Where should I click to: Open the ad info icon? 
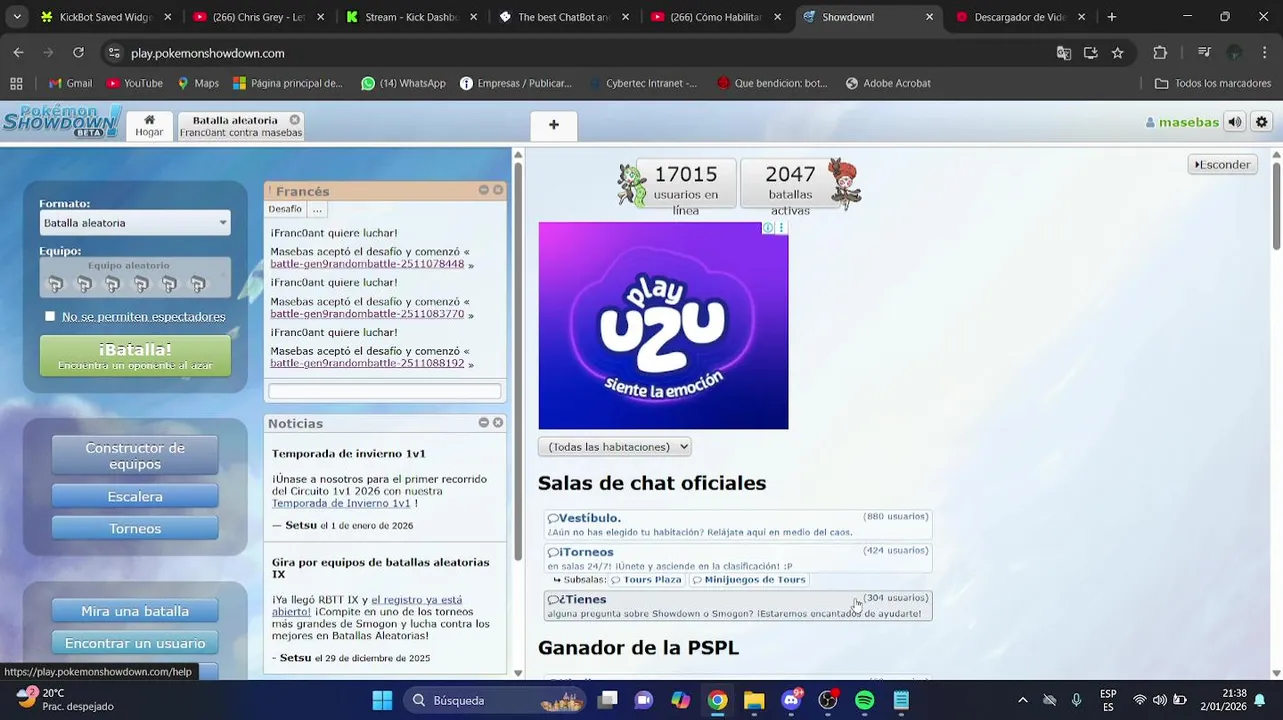[x=768, y=228]
